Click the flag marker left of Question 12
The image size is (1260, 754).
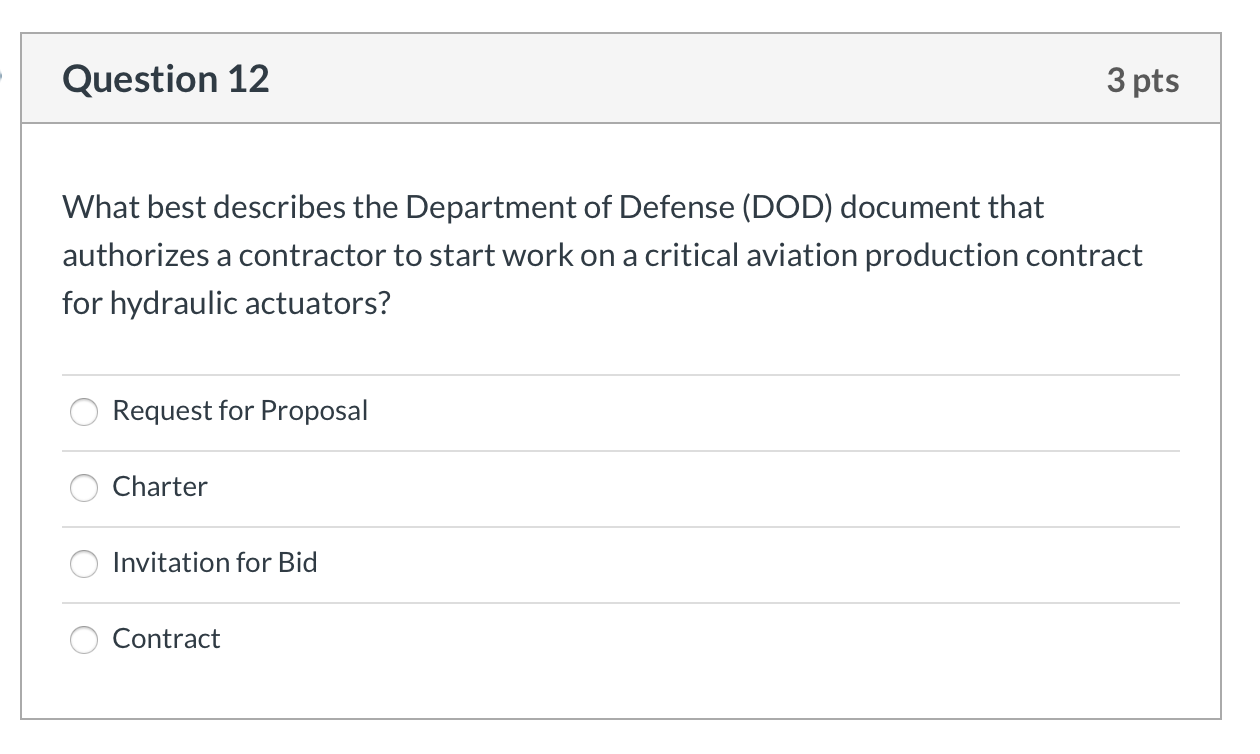(4, 77)
